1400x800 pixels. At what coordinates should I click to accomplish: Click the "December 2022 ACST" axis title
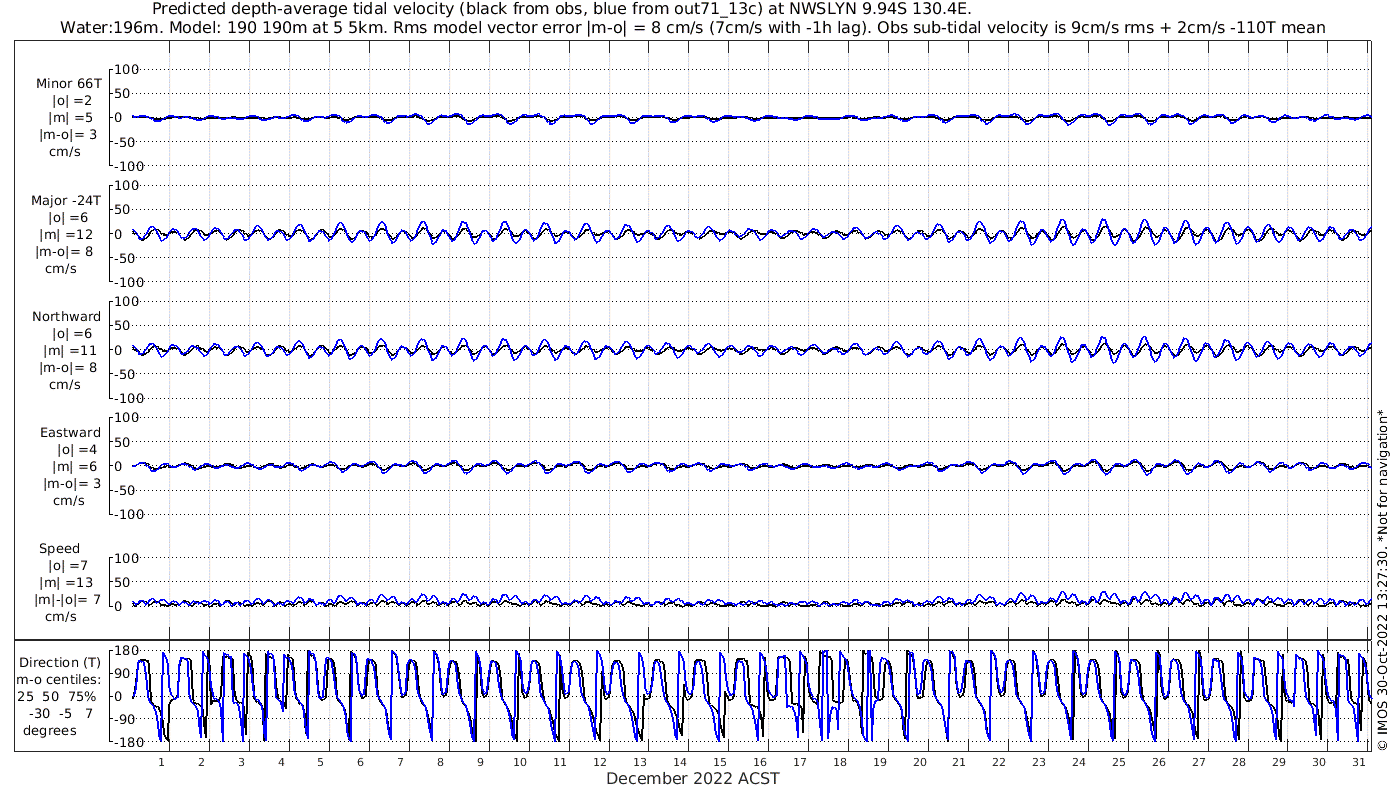click(693, 778)
